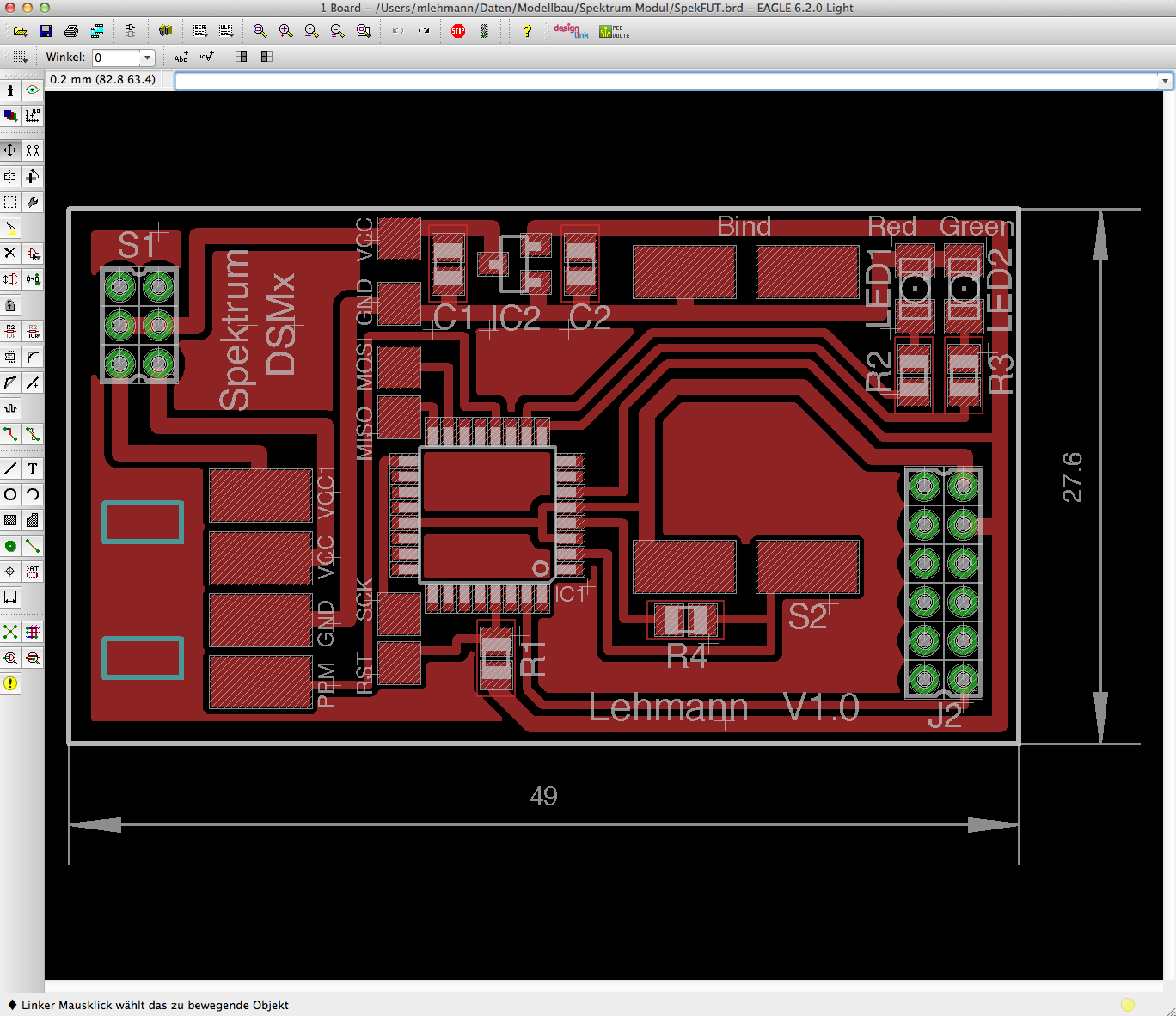Select the green Via tool
Viewport: 1176px width, 1016px height.
pyautogui.click(x=9, y=546)
